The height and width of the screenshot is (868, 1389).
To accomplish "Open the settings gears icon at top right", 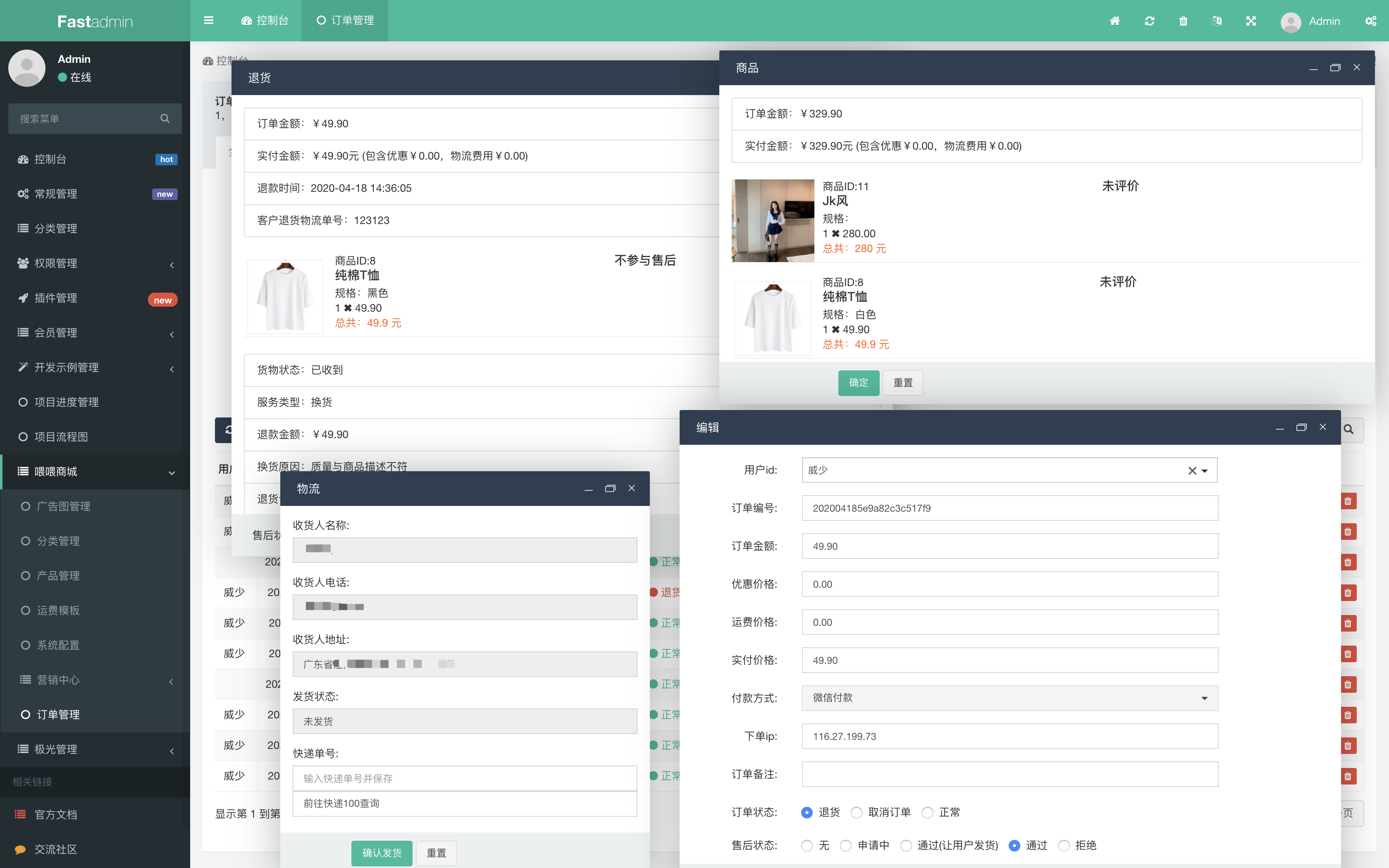I will 1371,21.
